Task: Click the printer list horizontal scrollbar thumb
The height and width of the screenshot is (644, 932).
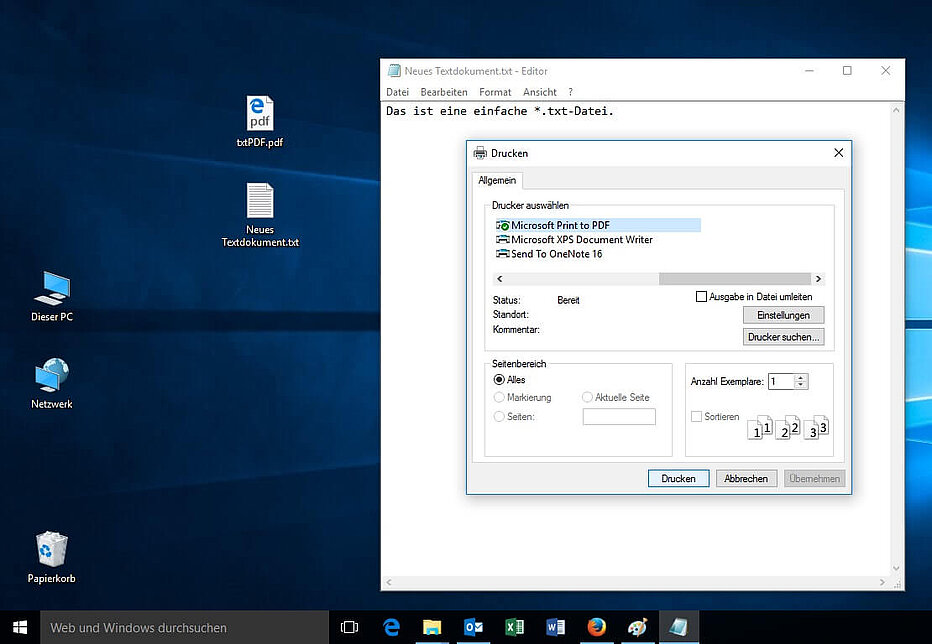Action: [735, 279]
